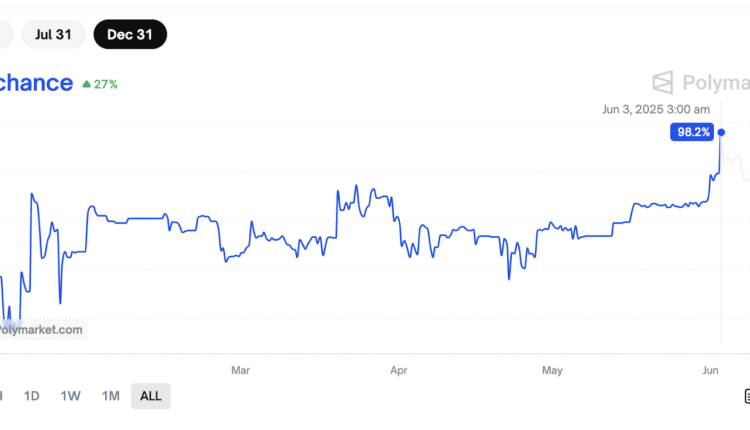The image size is (750, 430).
Task: Click the blue "chance" heading text
Action: [x=36, y=83]
